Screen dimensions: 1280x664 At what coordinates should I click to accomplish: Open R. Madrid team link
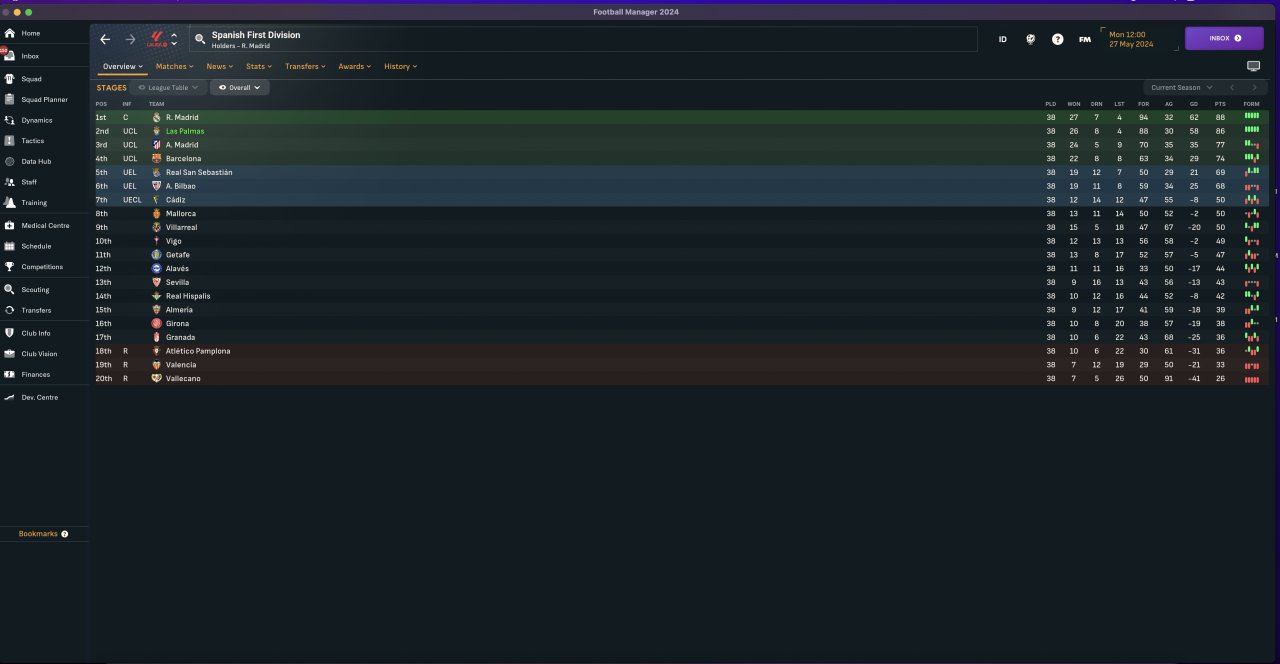(182, 117)
